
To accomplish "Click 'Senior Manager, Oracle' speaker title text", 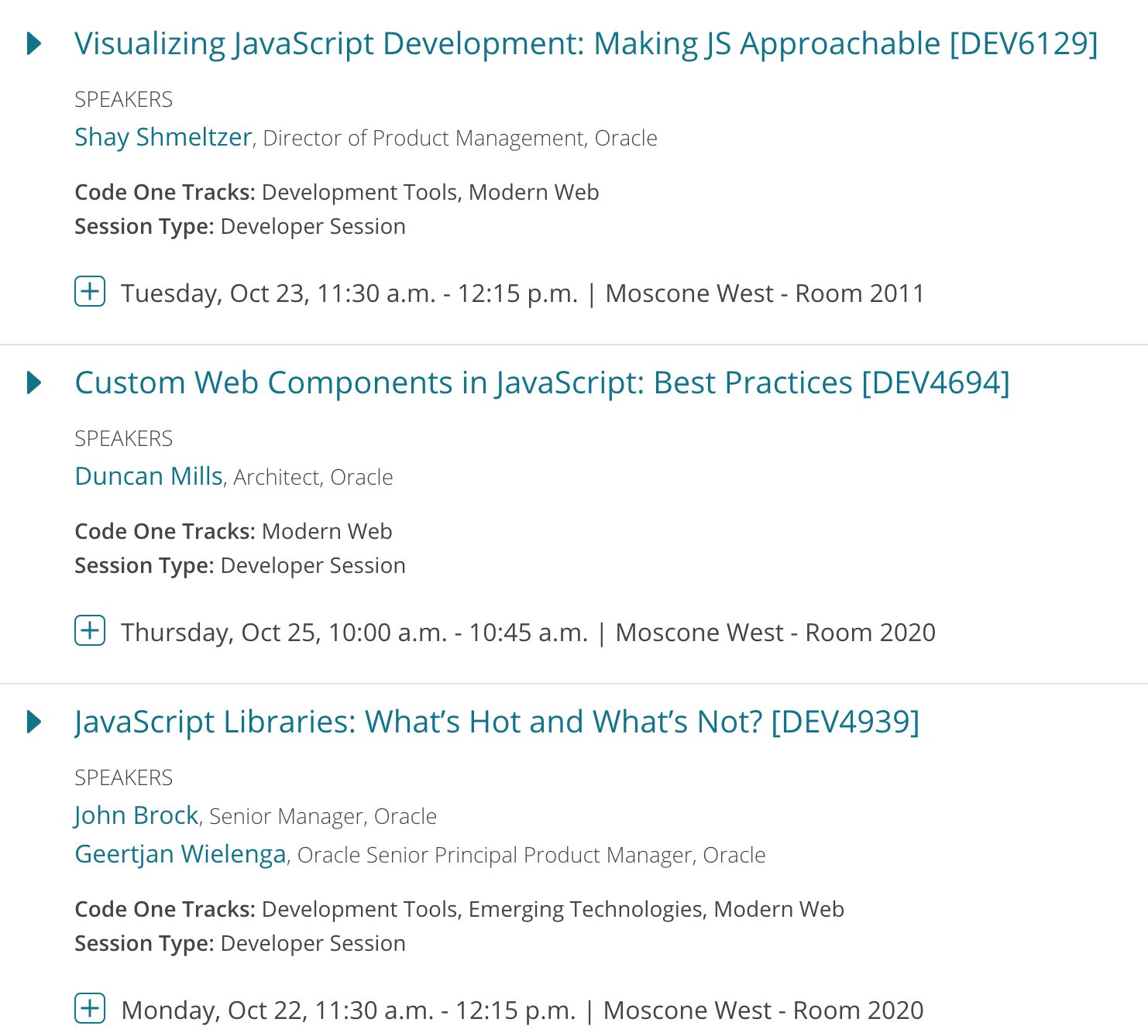I will (323, 816).
